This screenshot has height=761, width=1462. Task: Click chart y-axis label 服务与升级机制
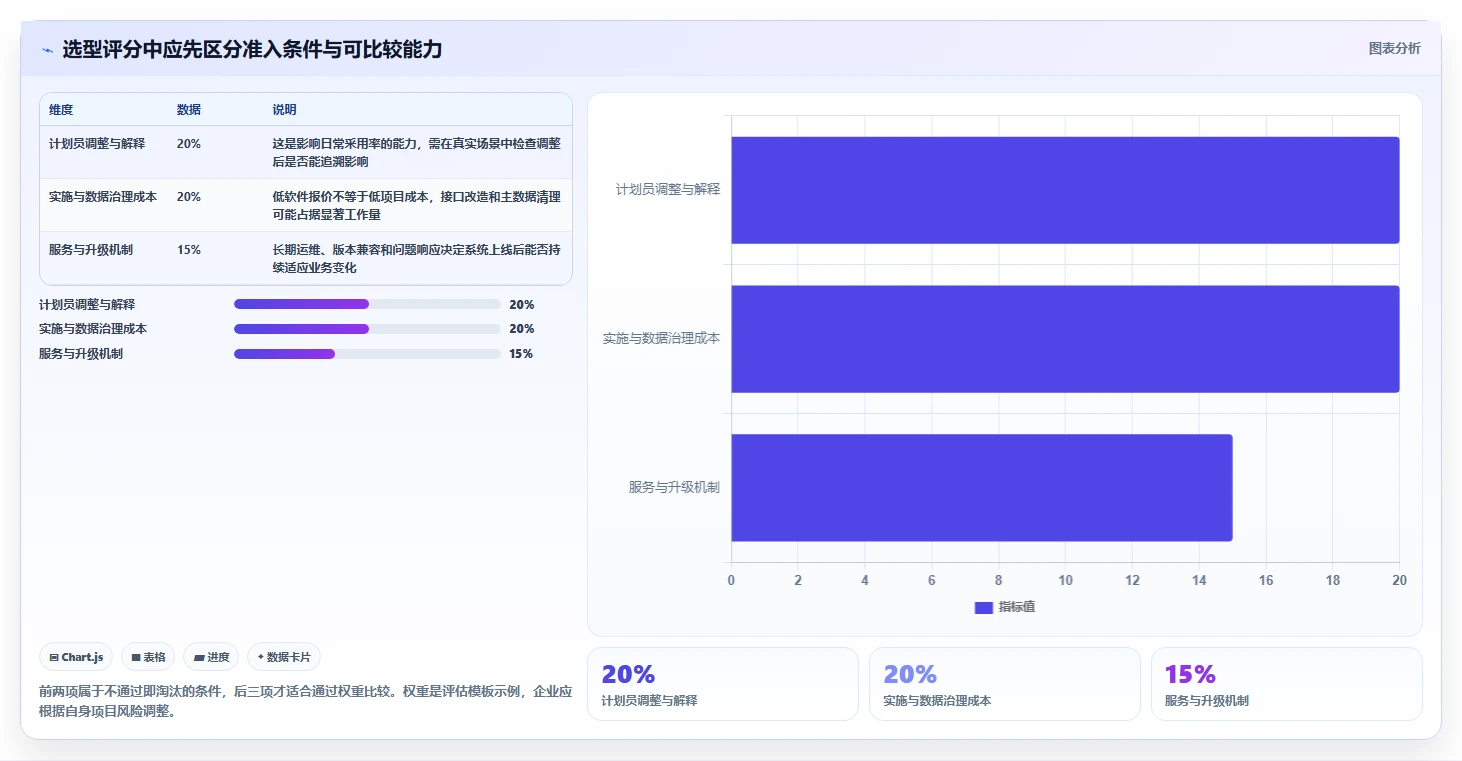[x=674, y=488]
